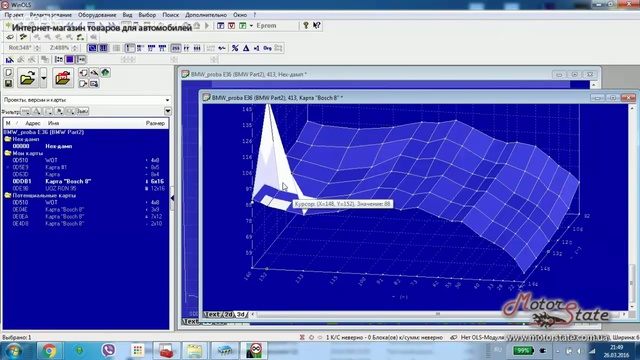The height and width of the screenshot is (360, 640).
Task: Click the 'A' filter button
Action: pos(37,111)
